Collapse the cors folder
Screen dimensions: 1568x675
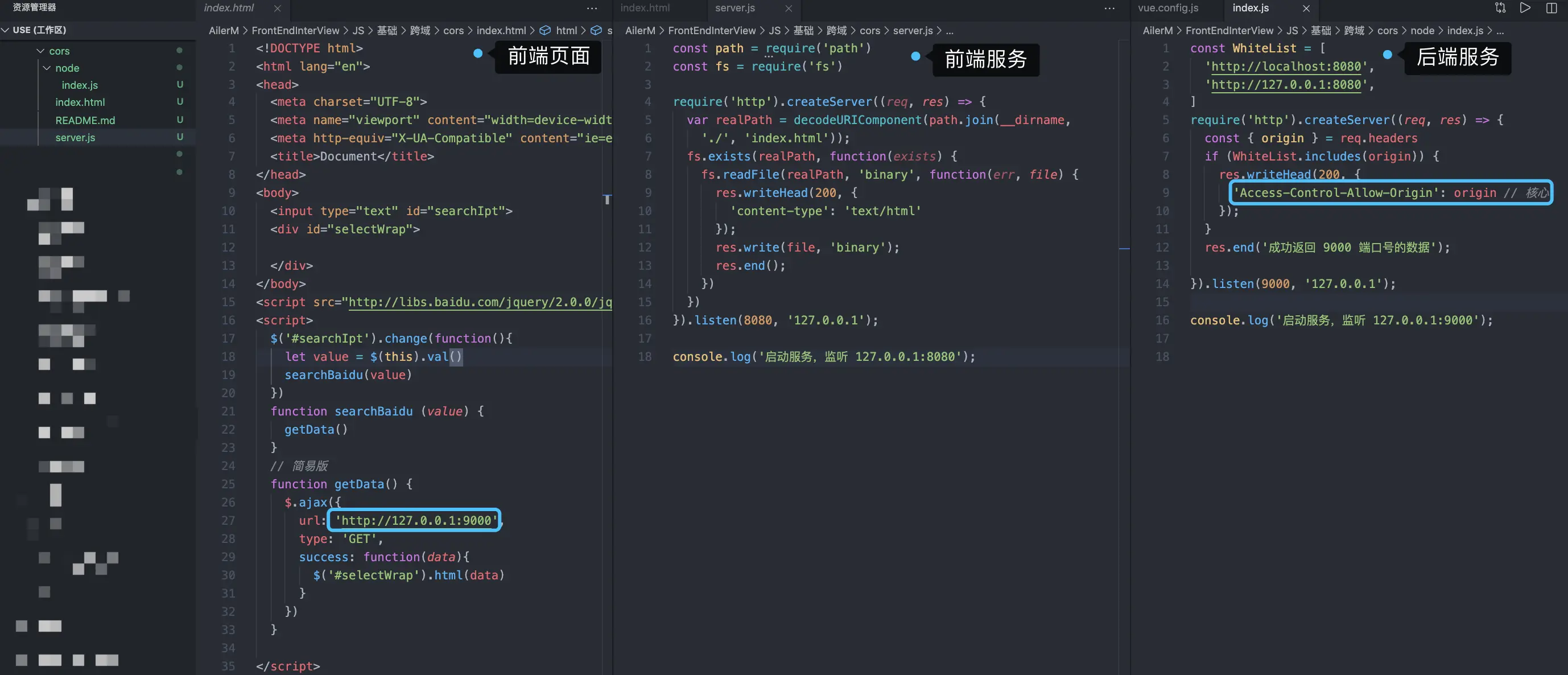(40, 51)
